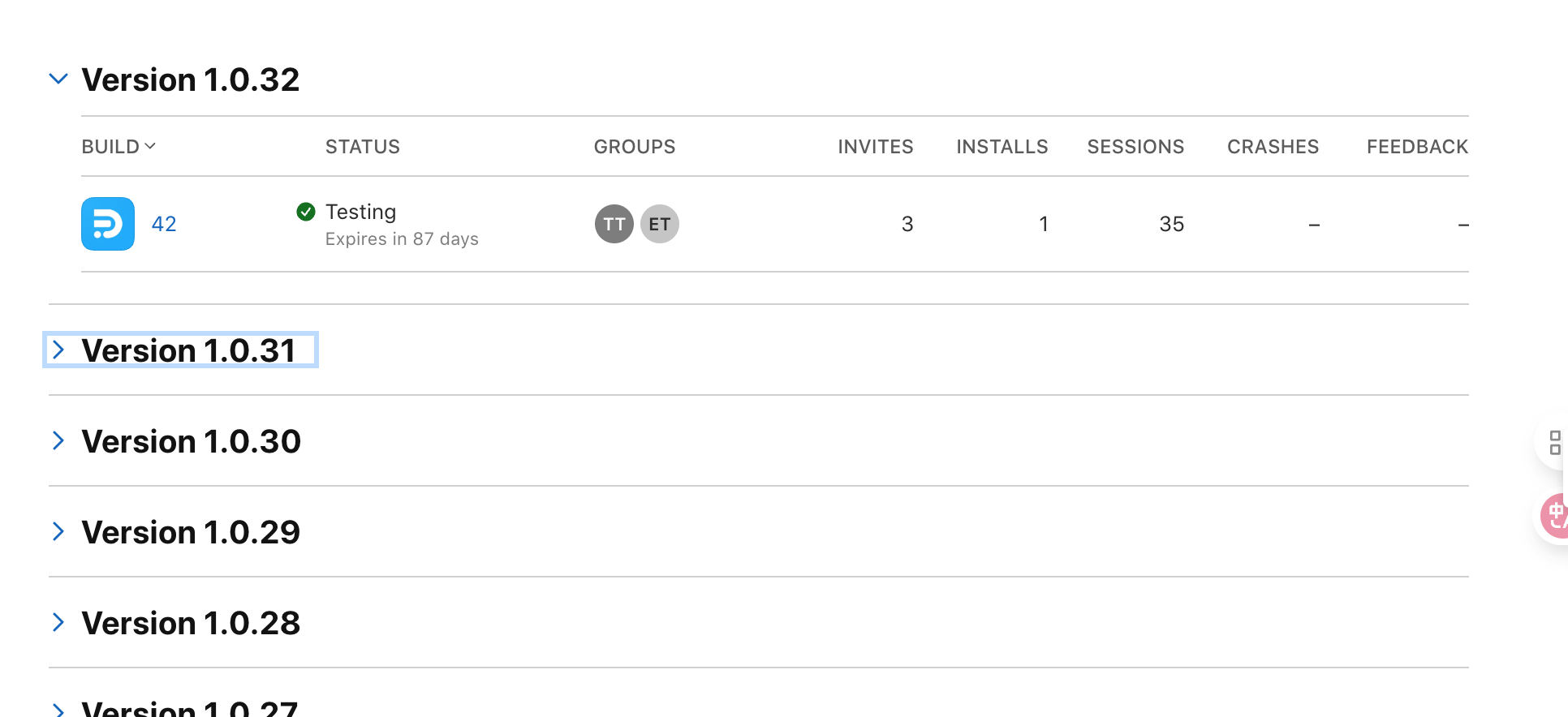Expand the Version 1.0.31 section
This screenshot has height=717, width=1568.
58,350
